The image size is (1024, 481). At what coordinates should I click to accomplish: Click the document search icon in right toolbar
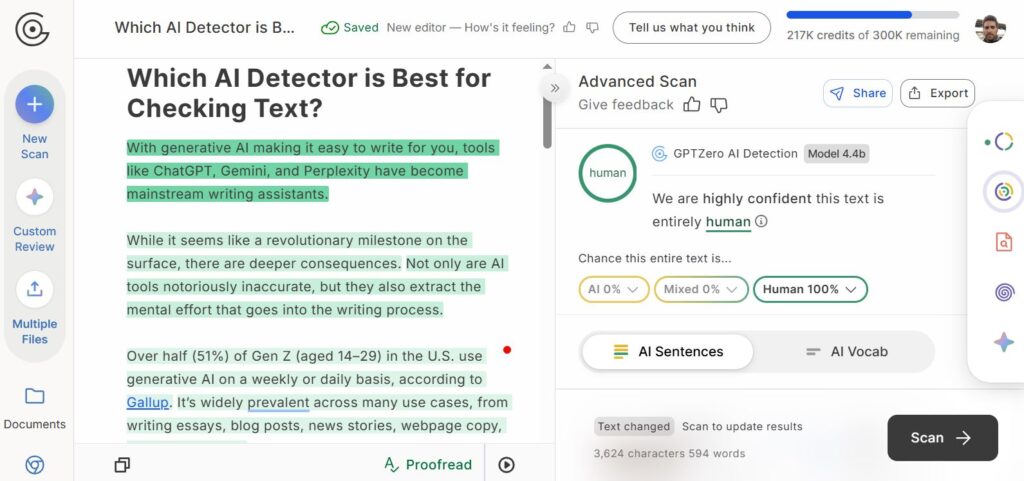tap(1004, 242)
